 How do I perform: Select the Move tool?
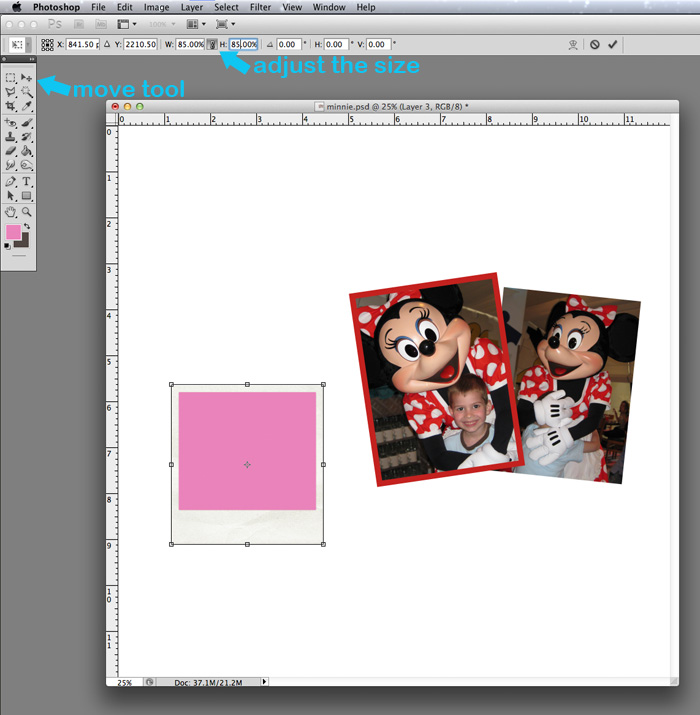[x=26, y=78]
